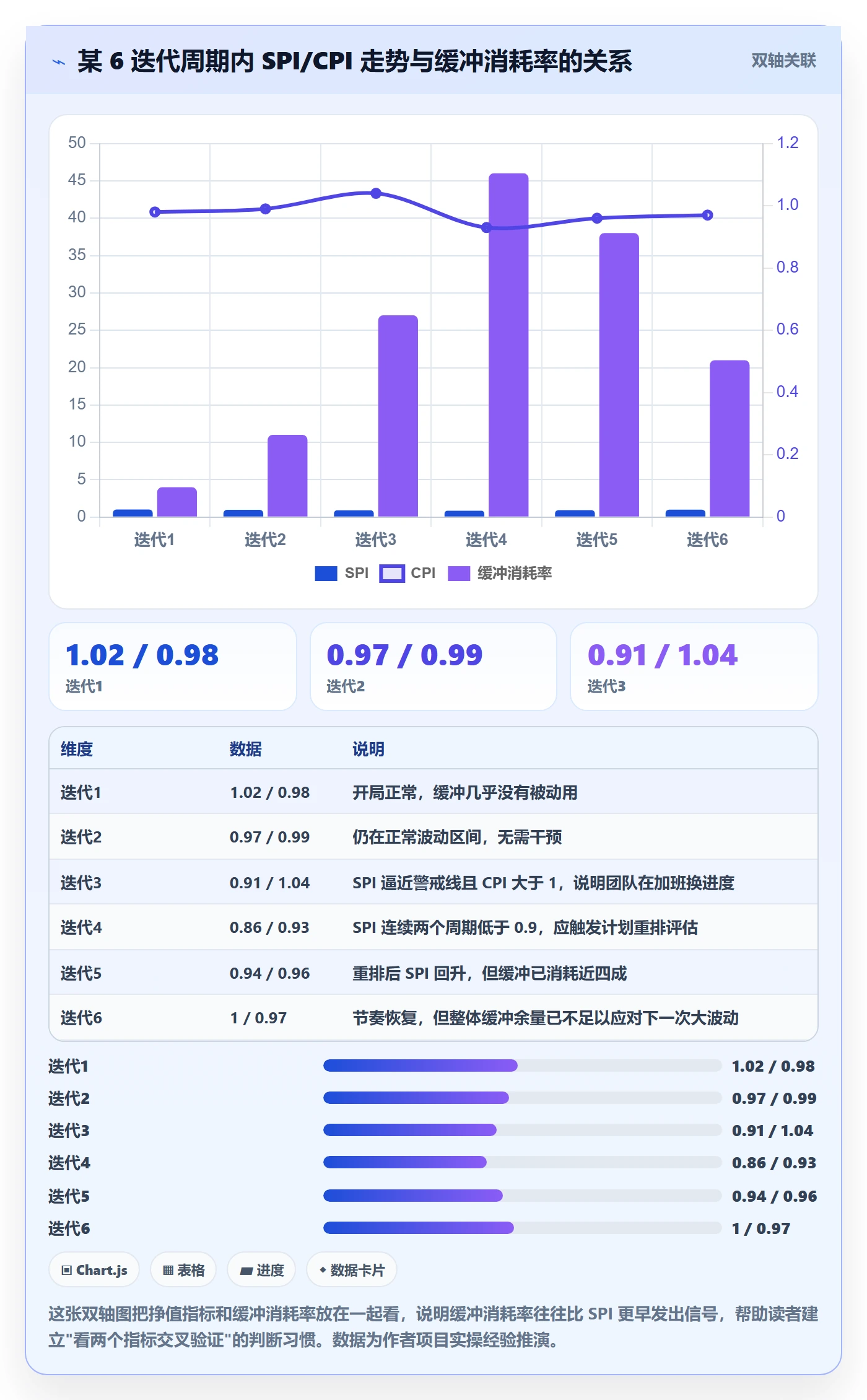
Task: Open the 0.91 / 1.04 迭代3 data card
Action: (x=694, y=667)
